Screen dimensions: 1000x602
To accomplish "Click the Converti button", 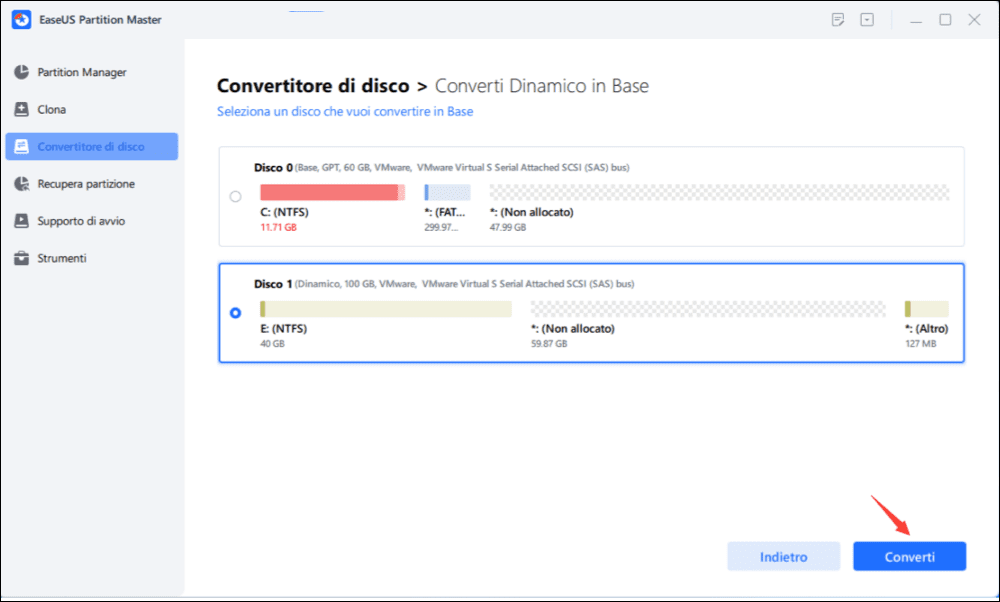I will tap(909, 556).
